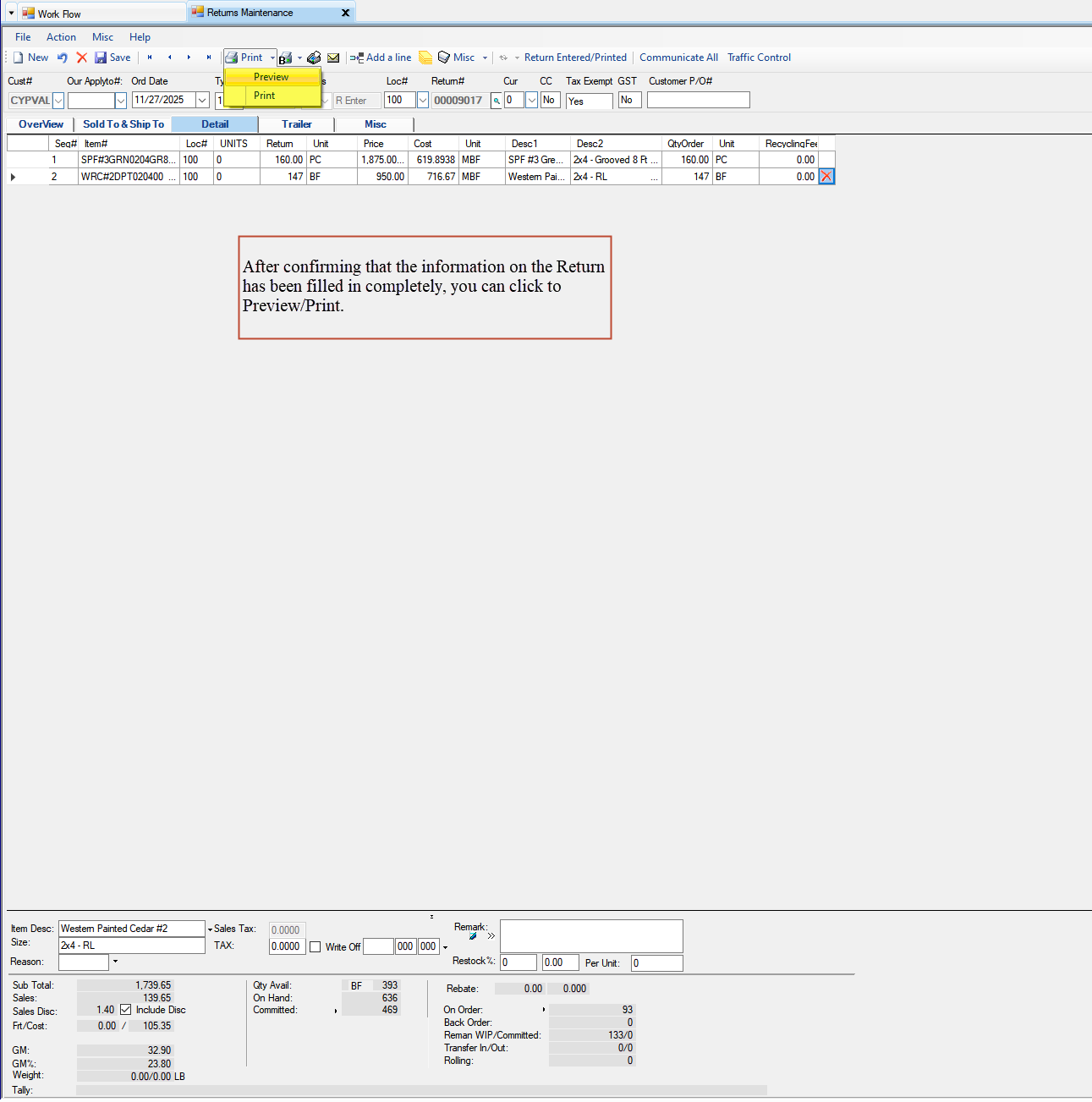
Task: Create a new return with the New icon
Action: (30, 57)
